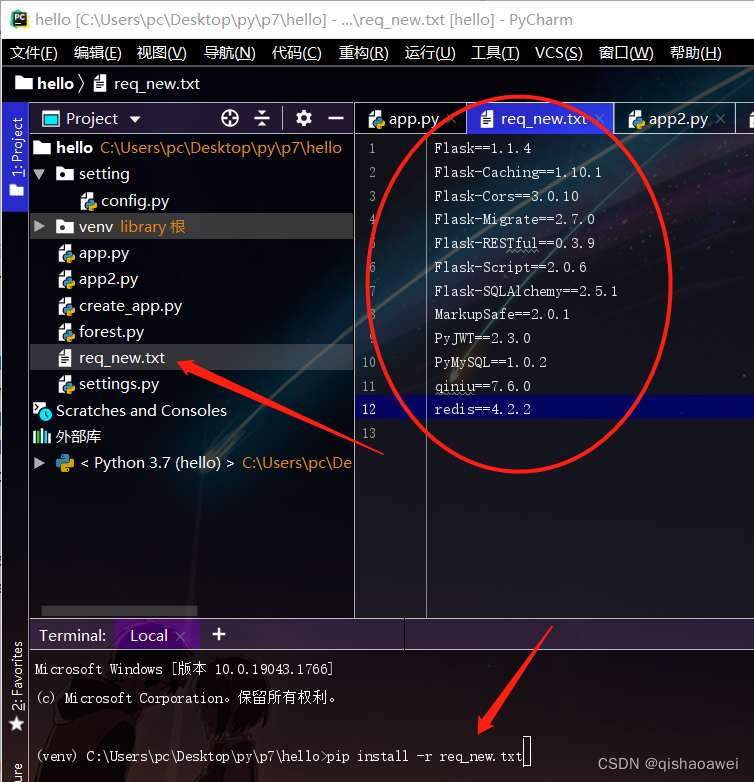Open the 导航(N) menu
This screenshot has height=782, width=754.
[x=230, y=53]
